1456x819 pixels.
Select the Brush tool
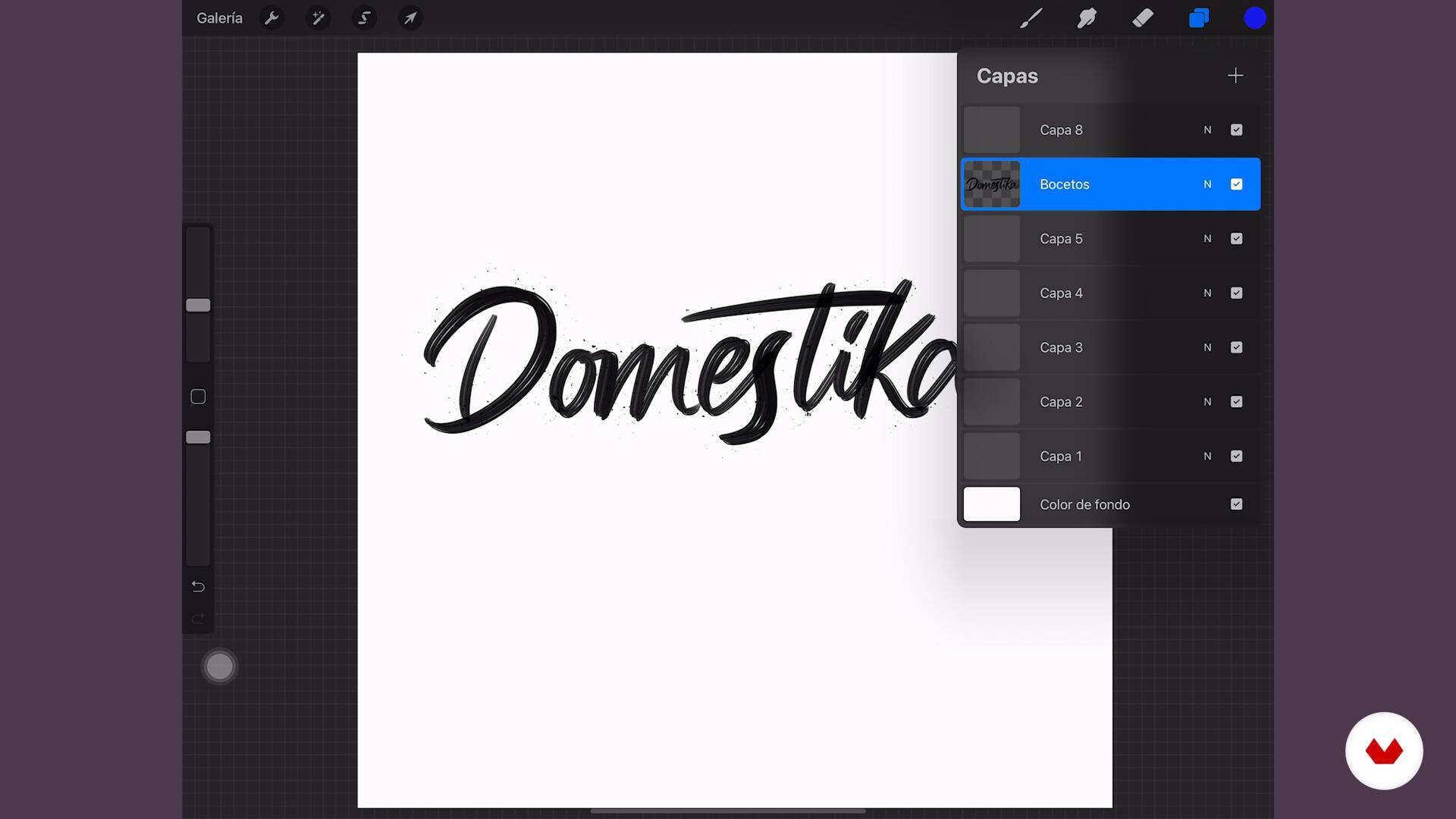1031,17
